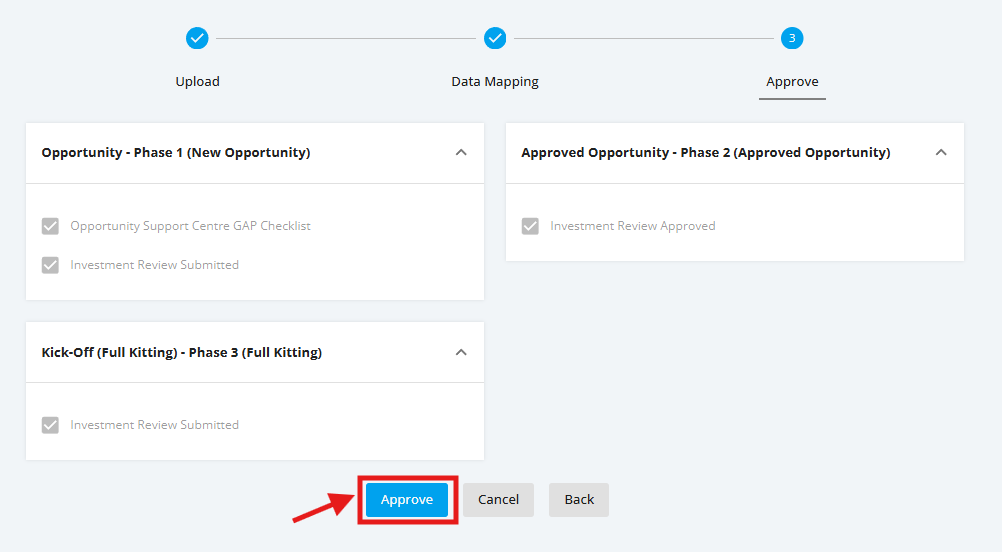1002x552 pixels.
Task: Toggle Phase 1 Investment Review Submitted checkbox
Action: tap(50, 265)
